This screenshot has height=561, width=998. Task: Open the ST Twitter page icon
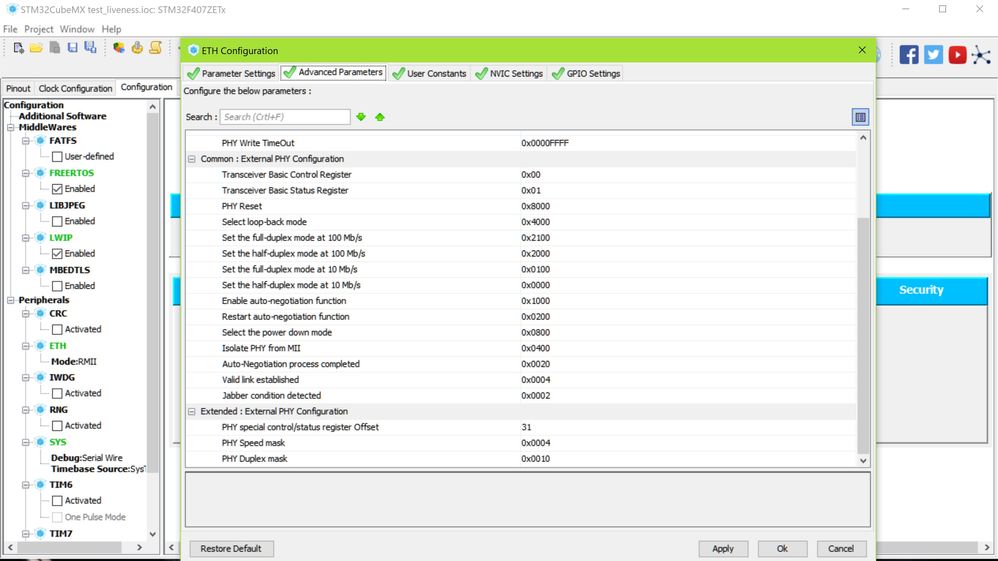pos(933,55)
